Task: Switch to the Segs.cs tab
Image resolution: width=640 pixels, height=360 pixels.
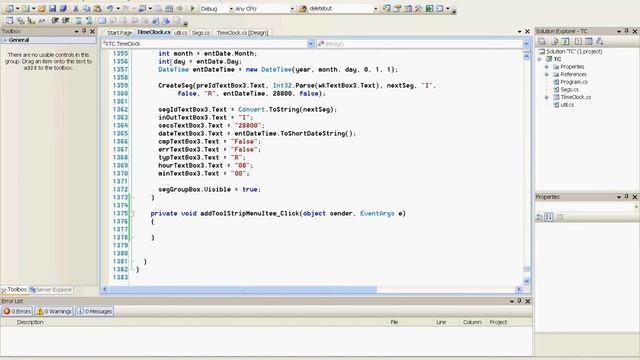Action: point(200,33)
